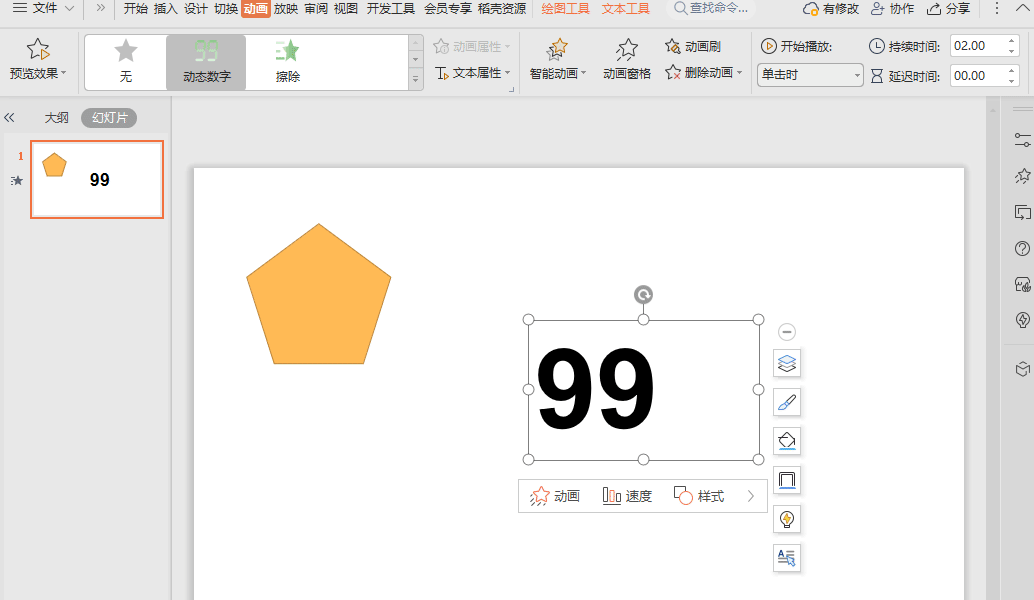Switch to the 文本工具 tab
The height and width of the screenshot is (600, 1034).
pos(625,9)
